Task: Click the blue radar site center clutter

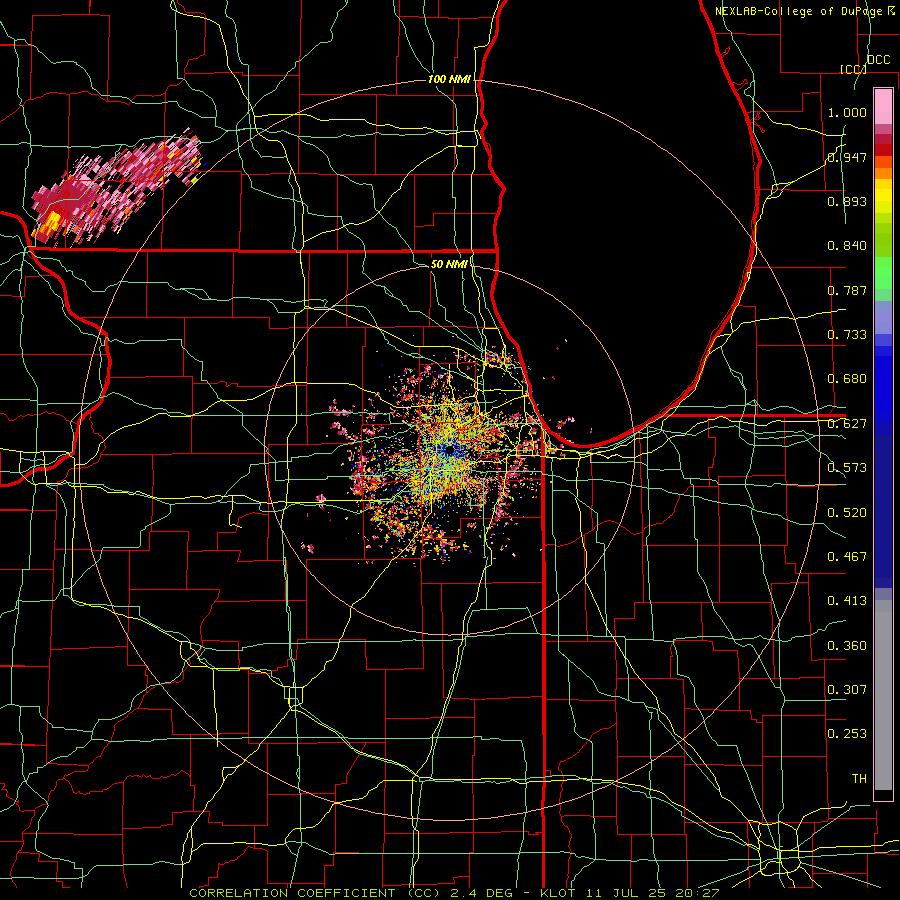Action: coord(448,451)
